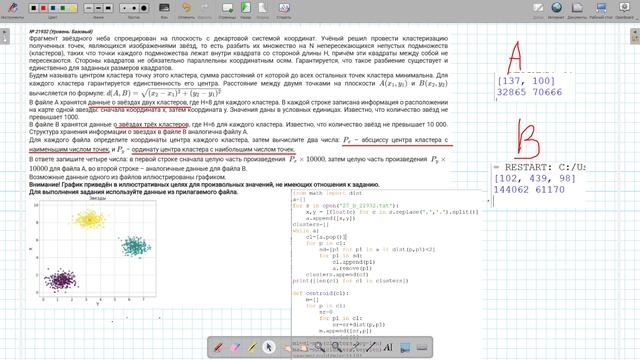This screenshot has width=640, height=360.
Task: Open the OpenBoard main menu
Action: click(624, 10)
